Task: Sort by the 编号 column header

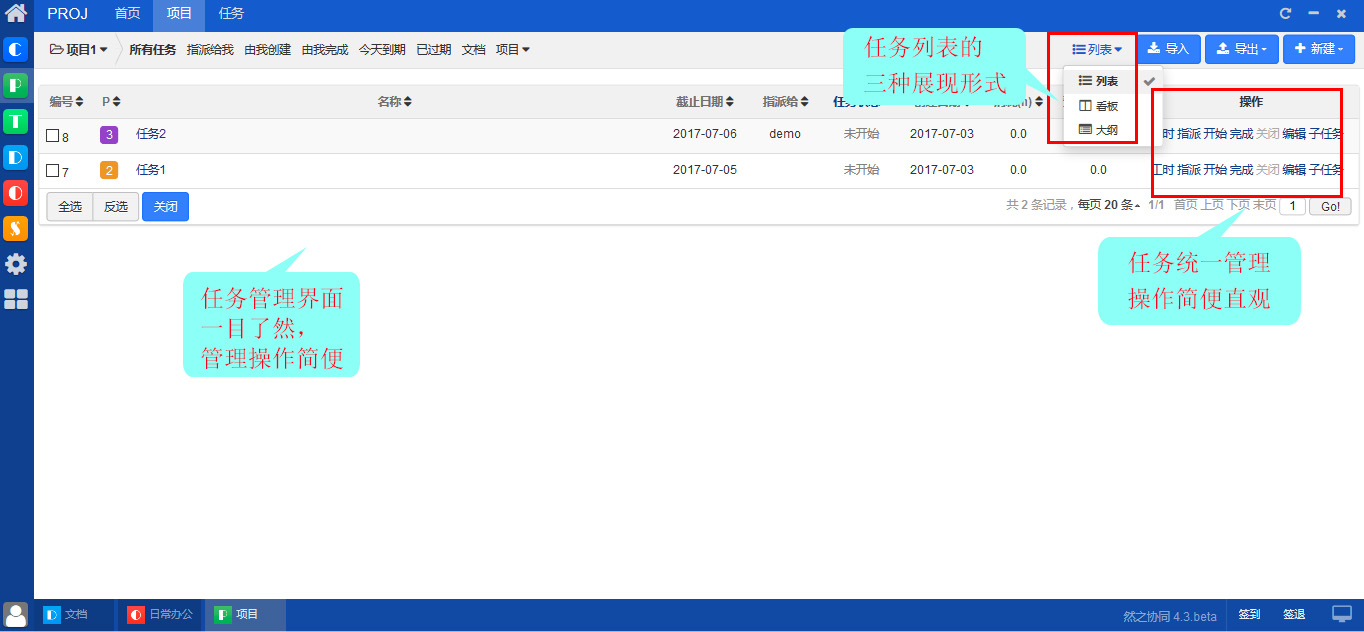Action: tap(66, 102)
